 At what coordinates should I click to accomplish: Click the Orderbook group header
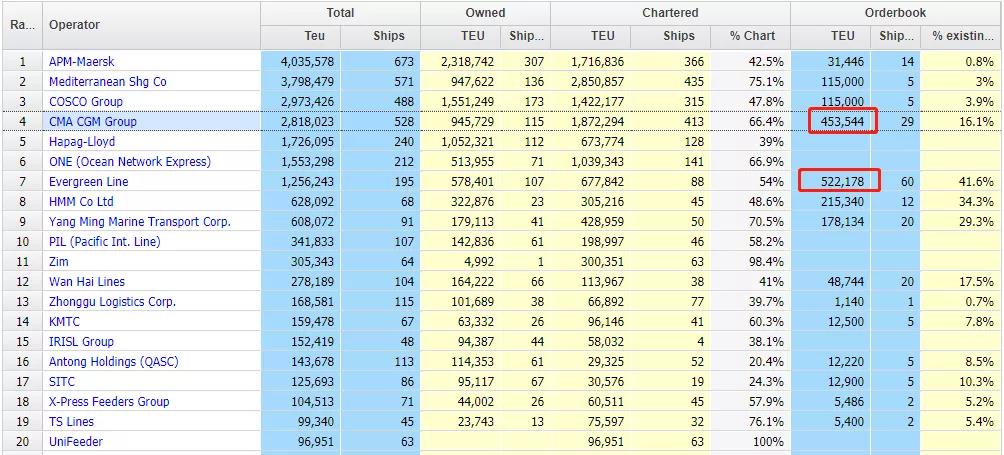[897, 13]
